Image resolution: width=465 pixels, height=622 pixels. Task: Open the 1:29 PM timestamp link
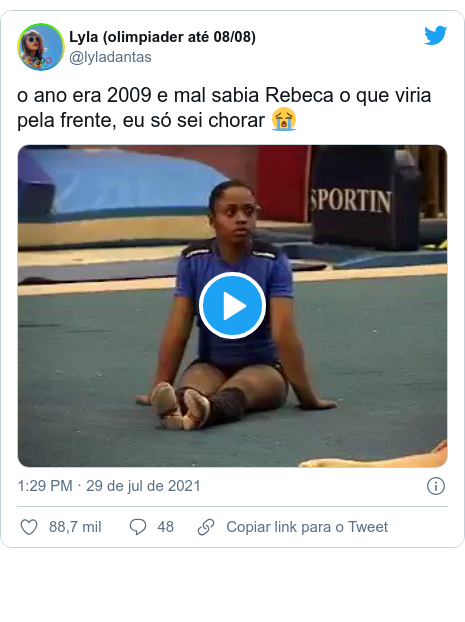(45, 486)
